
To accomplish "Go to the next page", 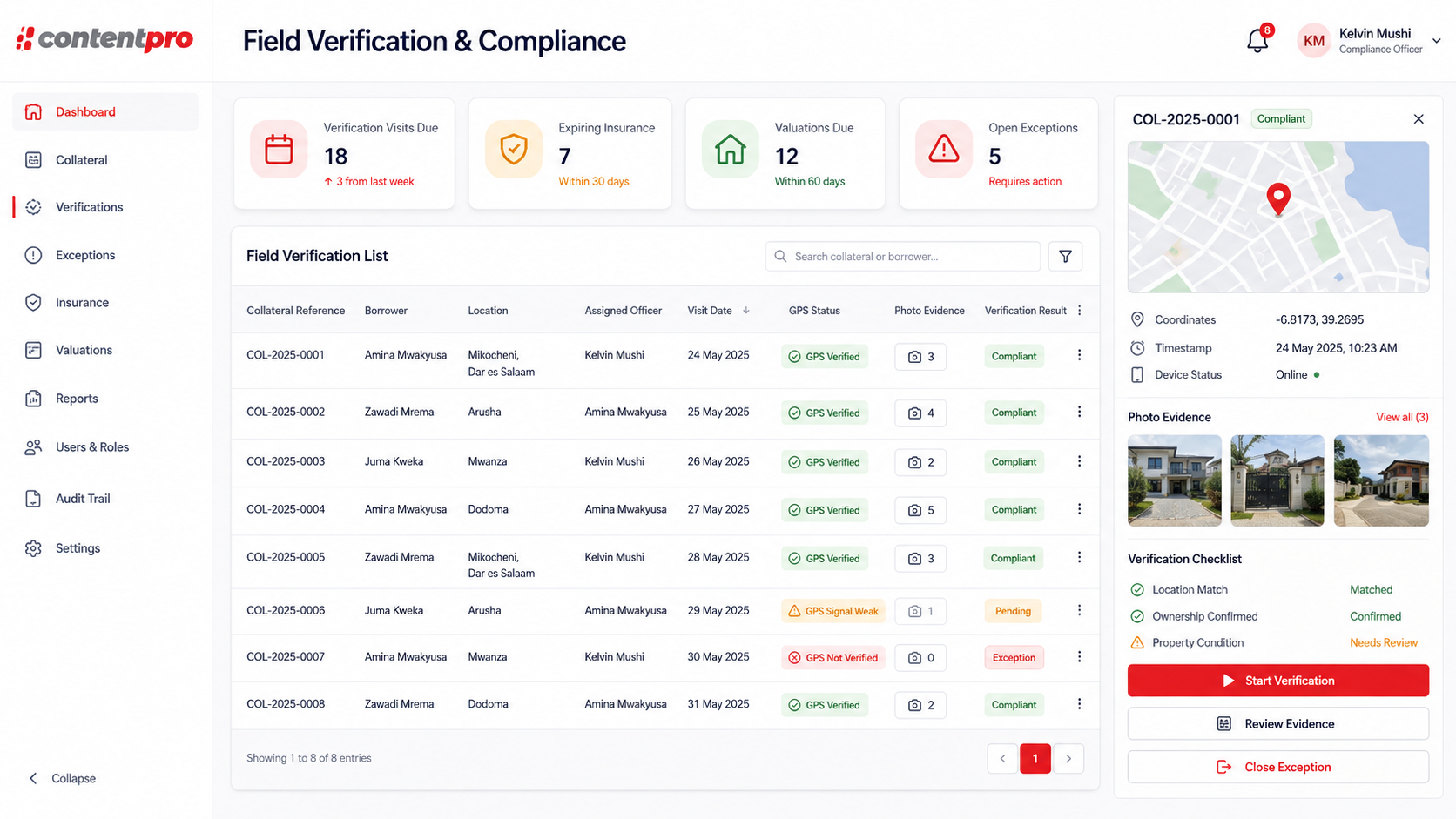I will [1068, 759].
